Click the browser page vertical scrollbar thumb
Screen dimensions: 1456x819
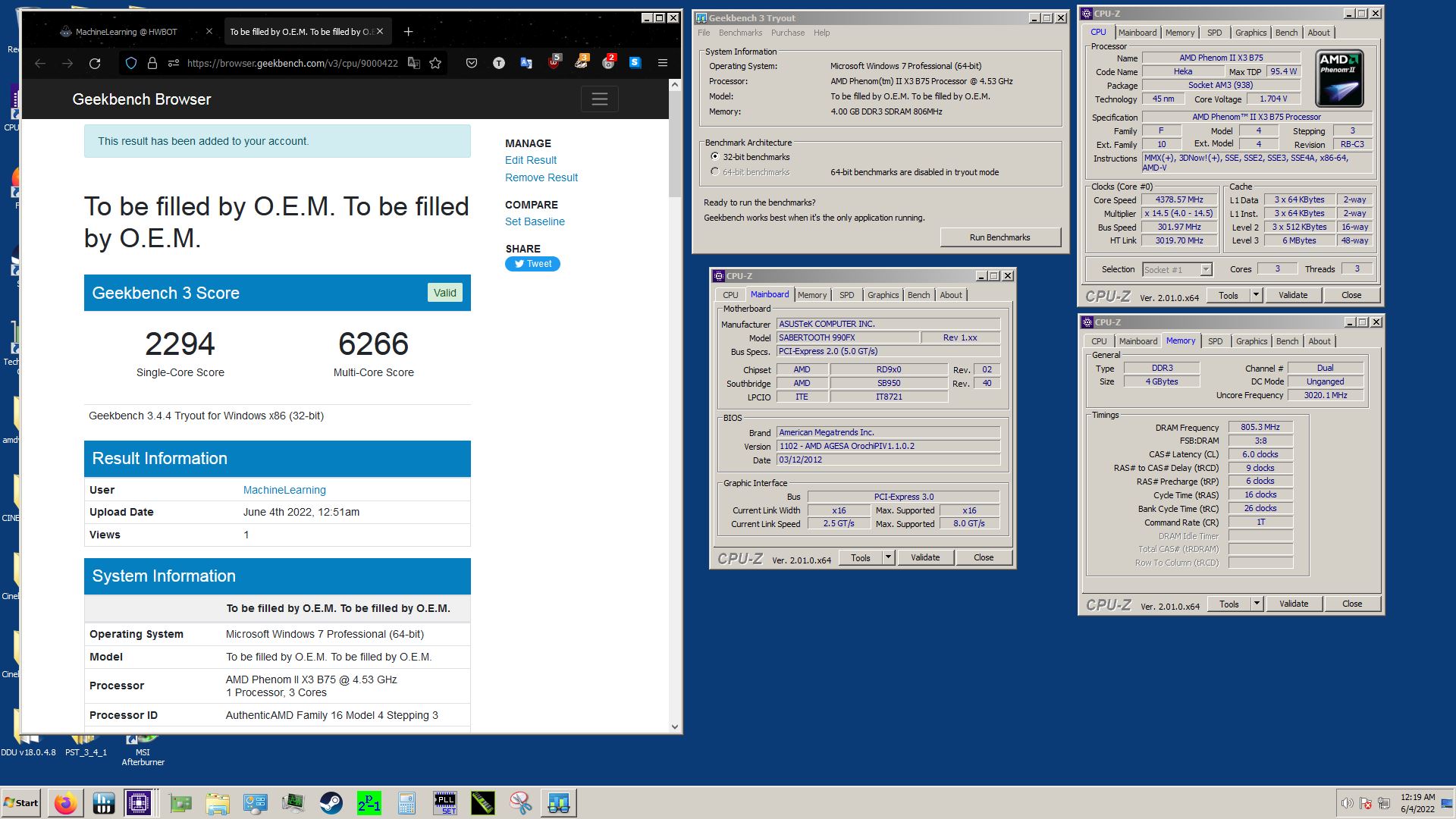click(x=675, y=146)
